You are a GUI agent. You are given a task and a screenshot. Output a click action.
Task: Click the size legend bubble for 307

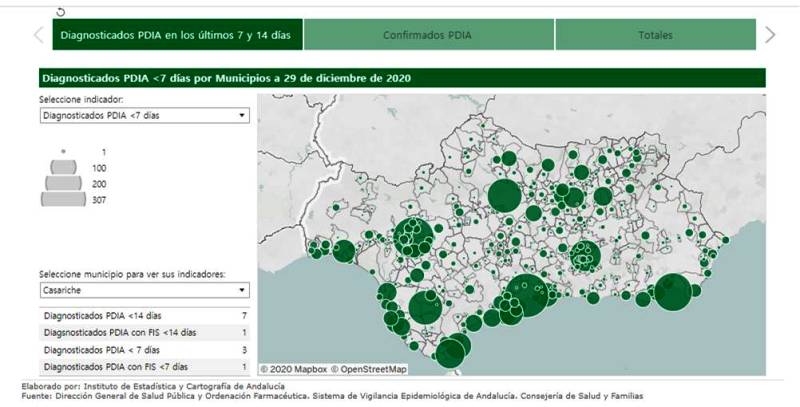click(63, 200)
